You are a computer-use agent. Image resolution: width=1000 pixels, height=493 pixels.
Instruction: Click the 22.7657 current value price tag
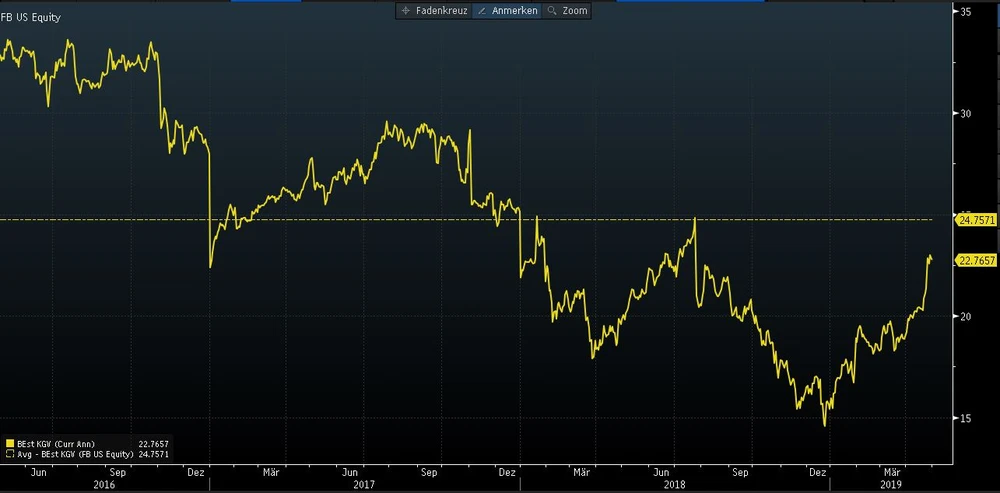coord(977,260)
